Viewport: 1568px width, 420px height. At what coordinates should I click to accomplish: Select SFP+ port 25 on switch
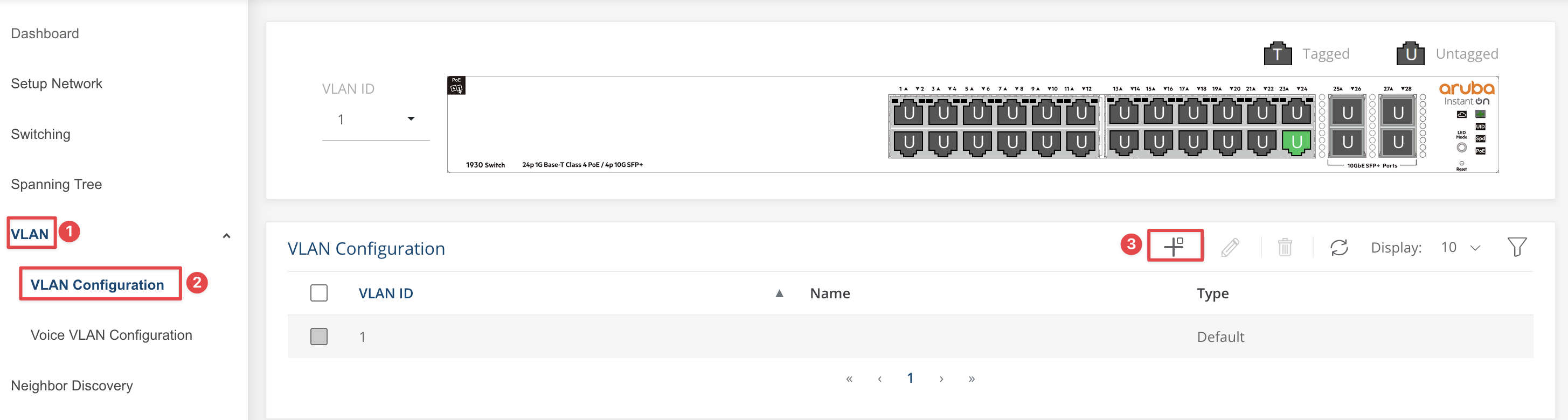coord(1347,112)
